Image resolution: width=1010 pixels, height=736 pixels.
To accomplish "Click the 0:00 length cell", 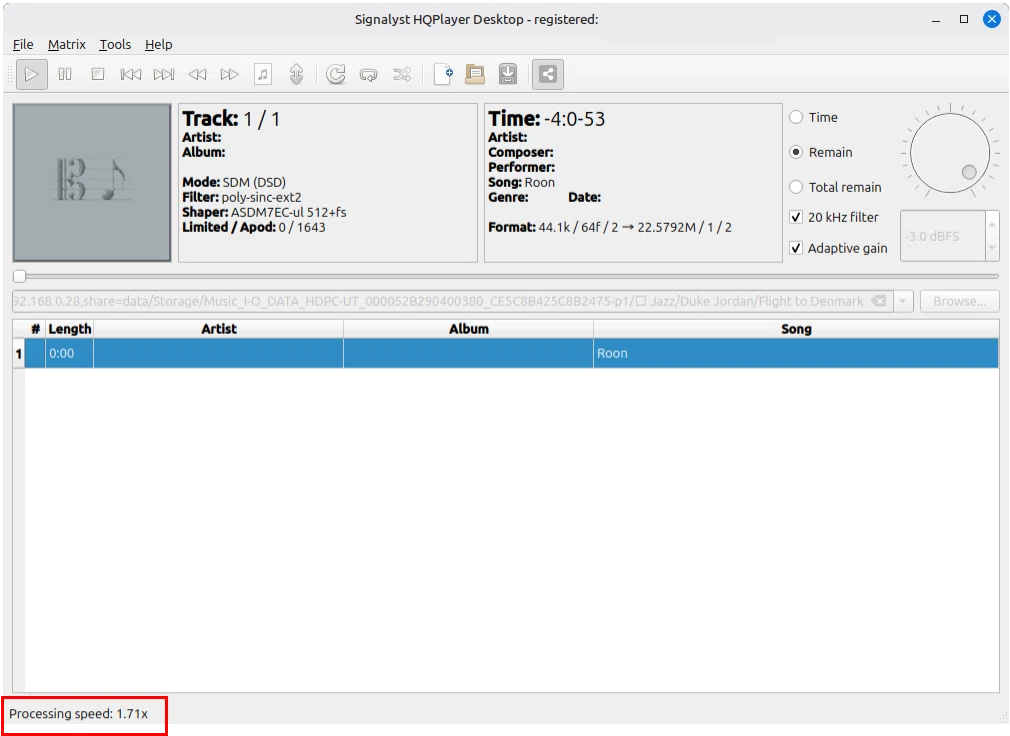I will 70,354.
